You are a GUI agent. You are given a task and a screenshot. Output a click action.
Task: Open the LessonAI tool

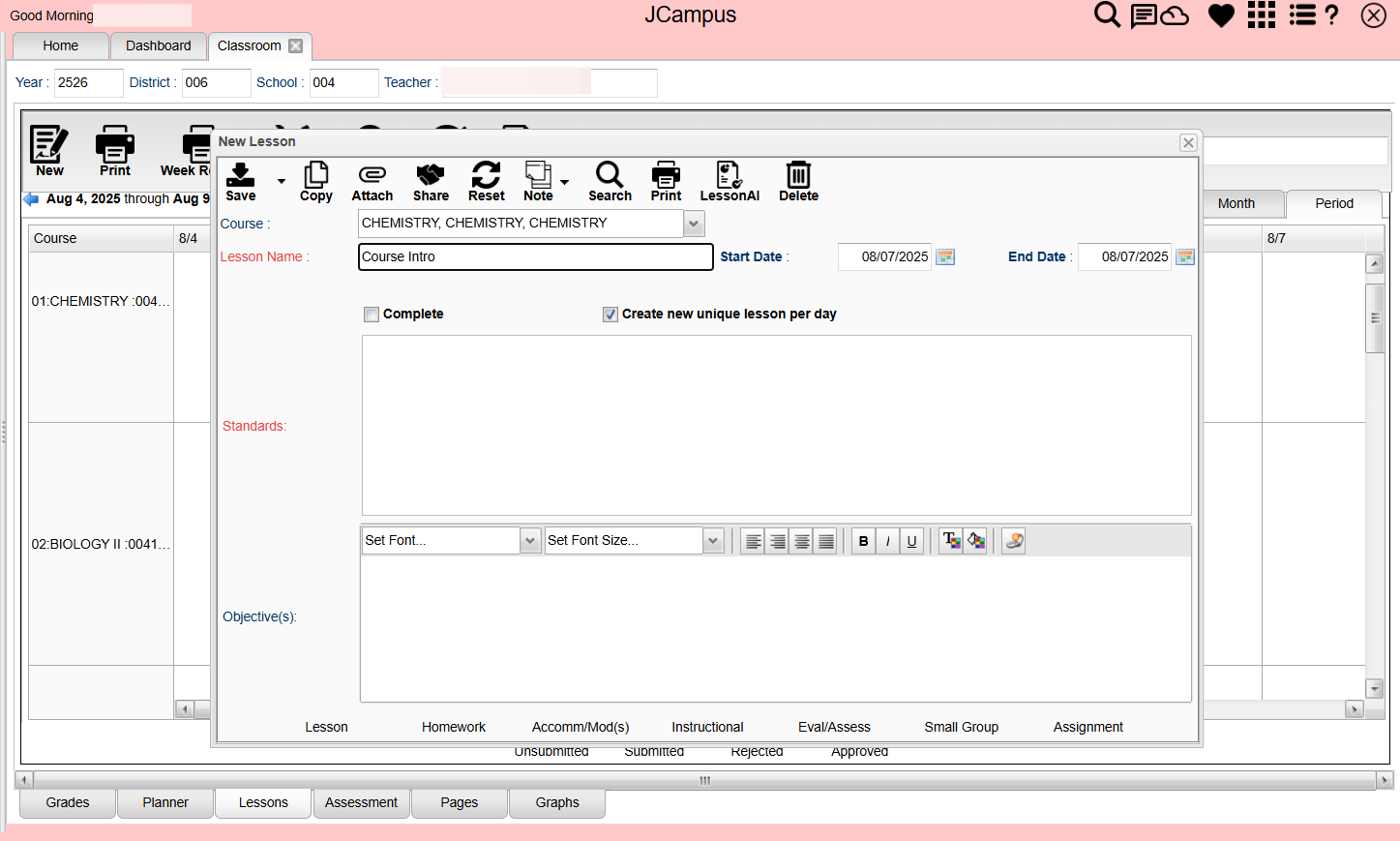tap(730, 182)
